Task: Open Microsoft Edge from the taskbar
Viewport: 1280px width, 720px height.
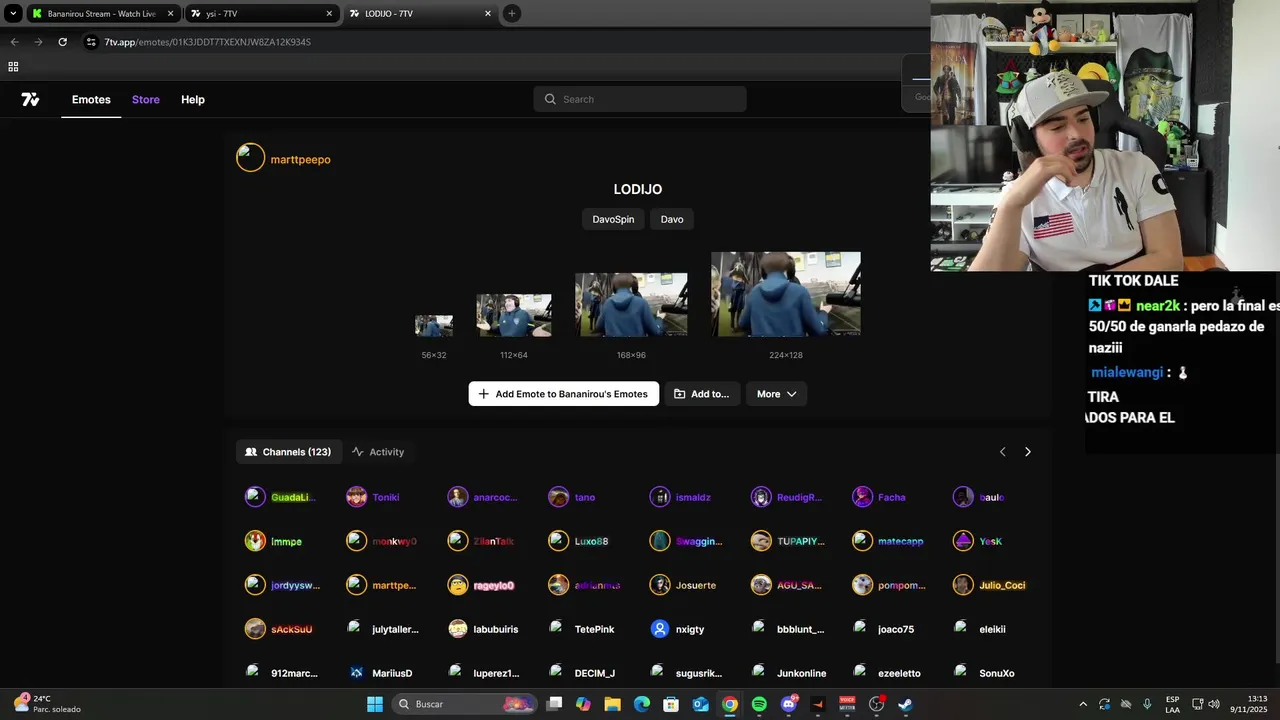Action: click(x=642, y=704)
